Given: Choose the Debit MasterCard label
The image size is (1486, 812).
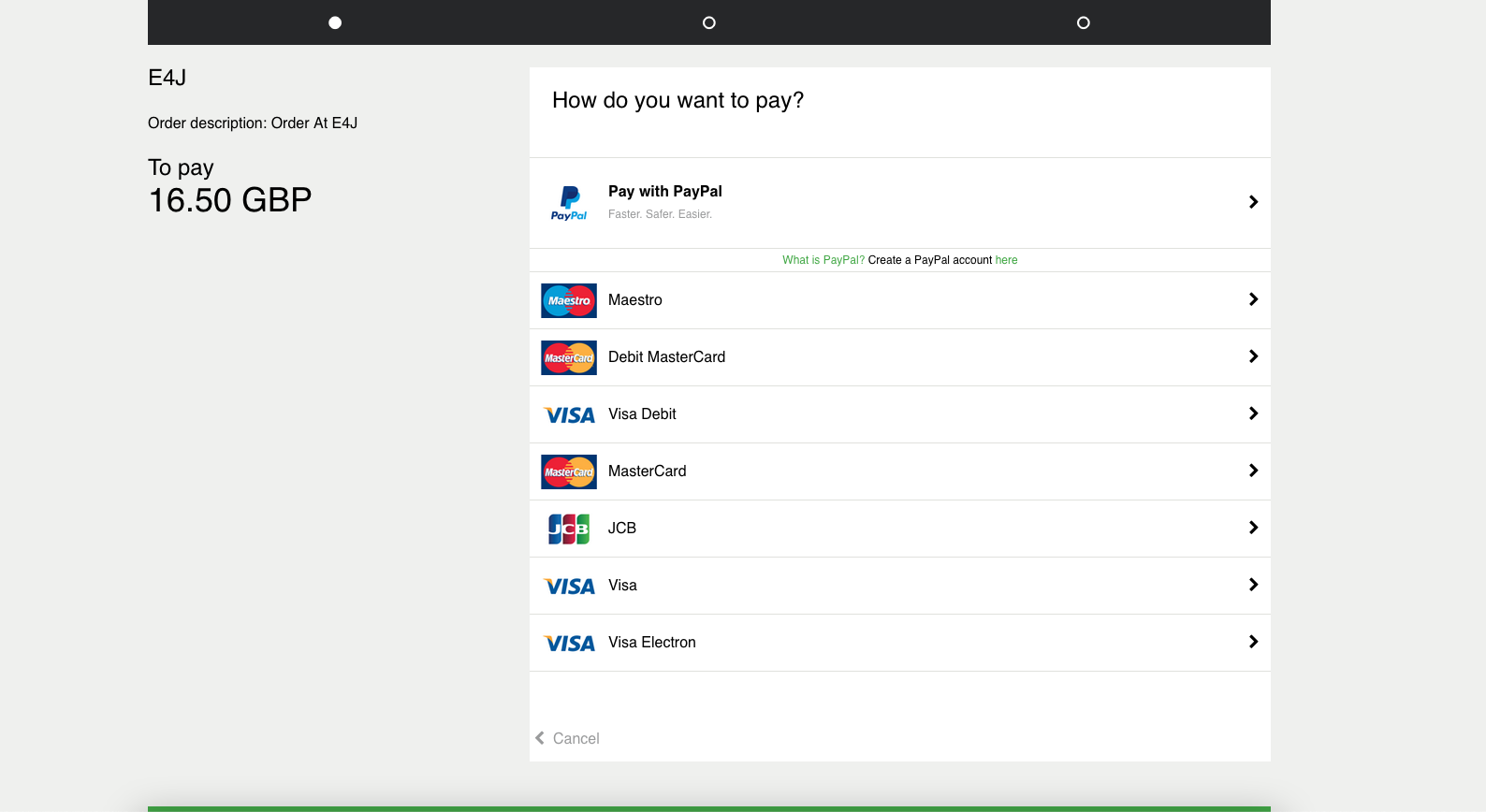Looking at the screenshot, I should click(x=666, y=356).
